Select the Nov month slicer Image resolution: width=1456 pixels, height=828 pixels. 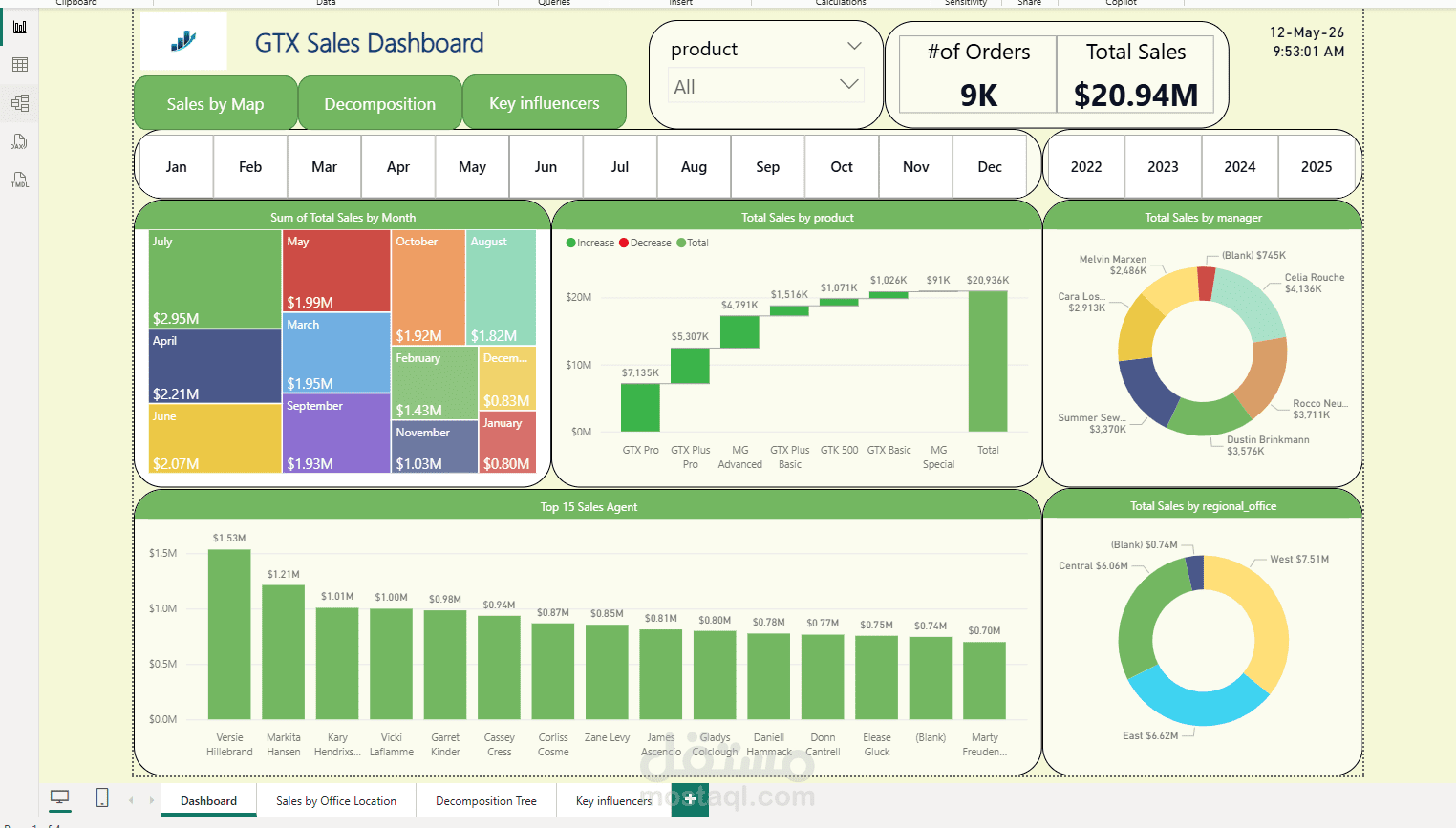coord(916,166)
